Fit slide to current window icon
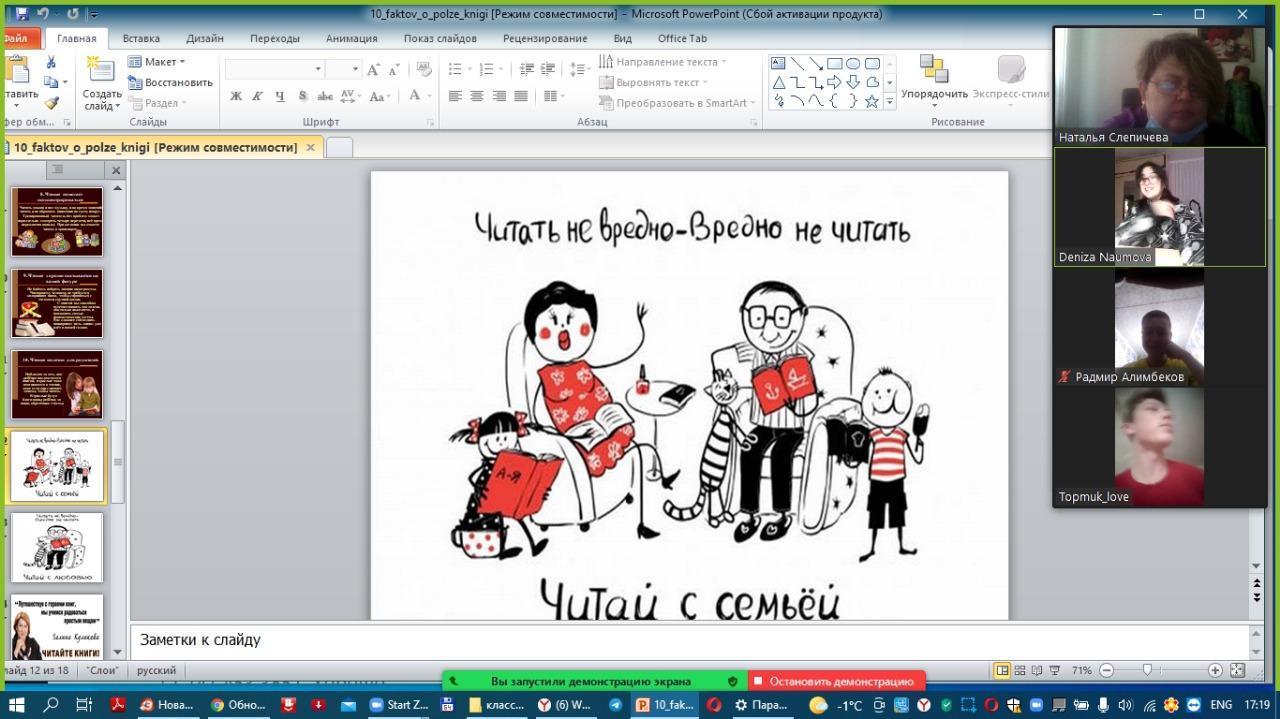 [1237, 670]
